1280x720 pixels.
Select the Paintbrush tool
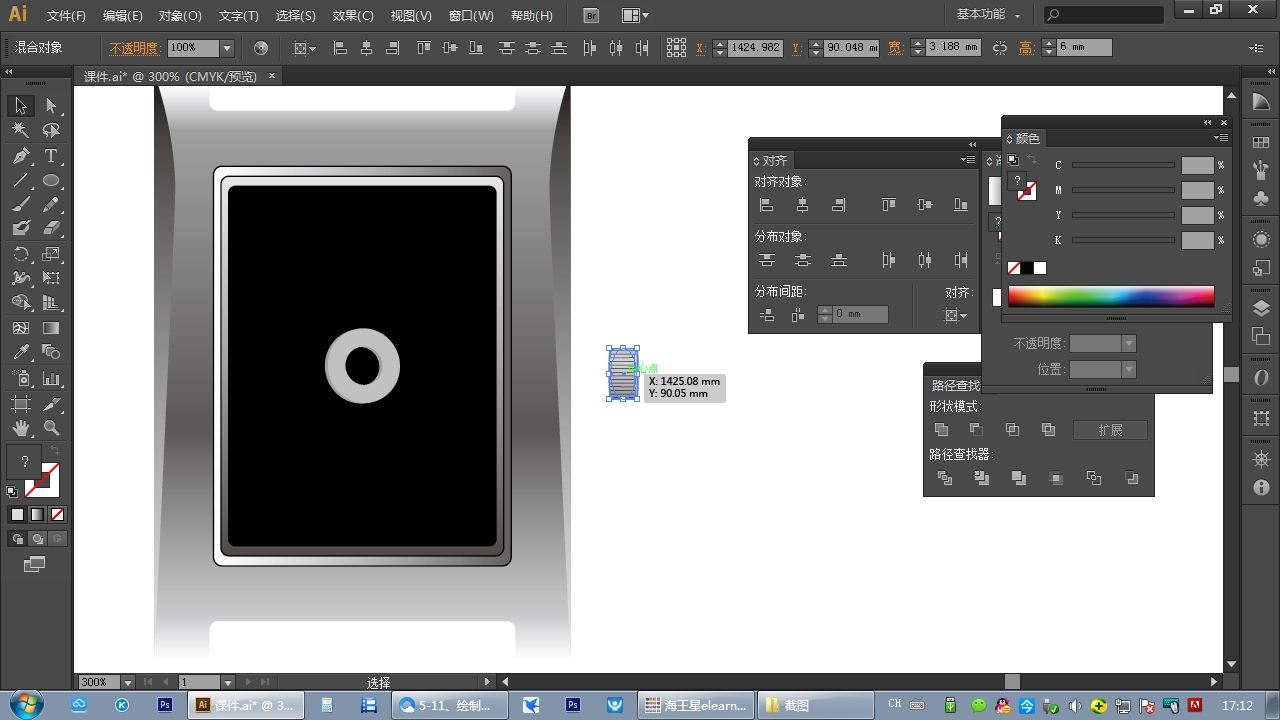coord(21,204)
